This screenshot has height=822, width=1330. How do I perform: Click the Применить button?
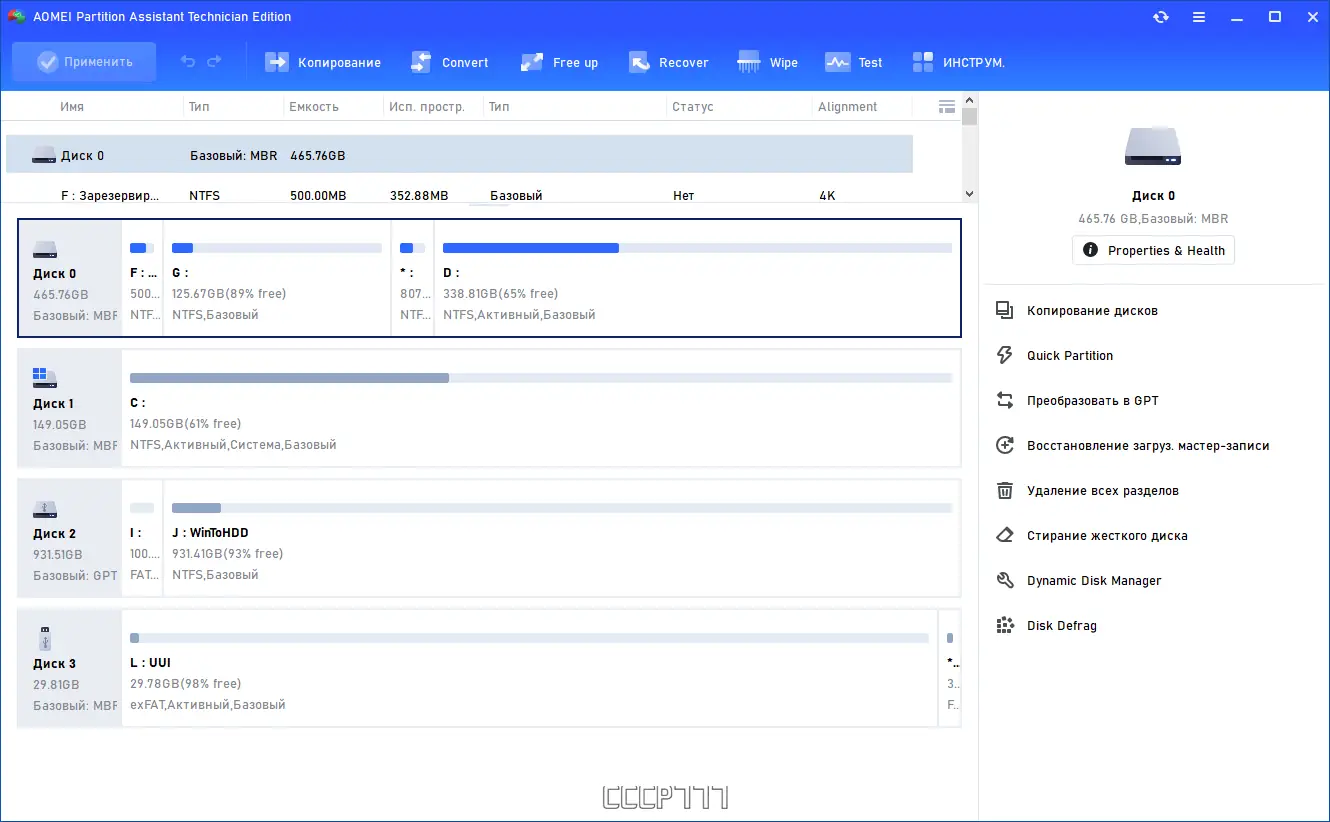(84, 61)
